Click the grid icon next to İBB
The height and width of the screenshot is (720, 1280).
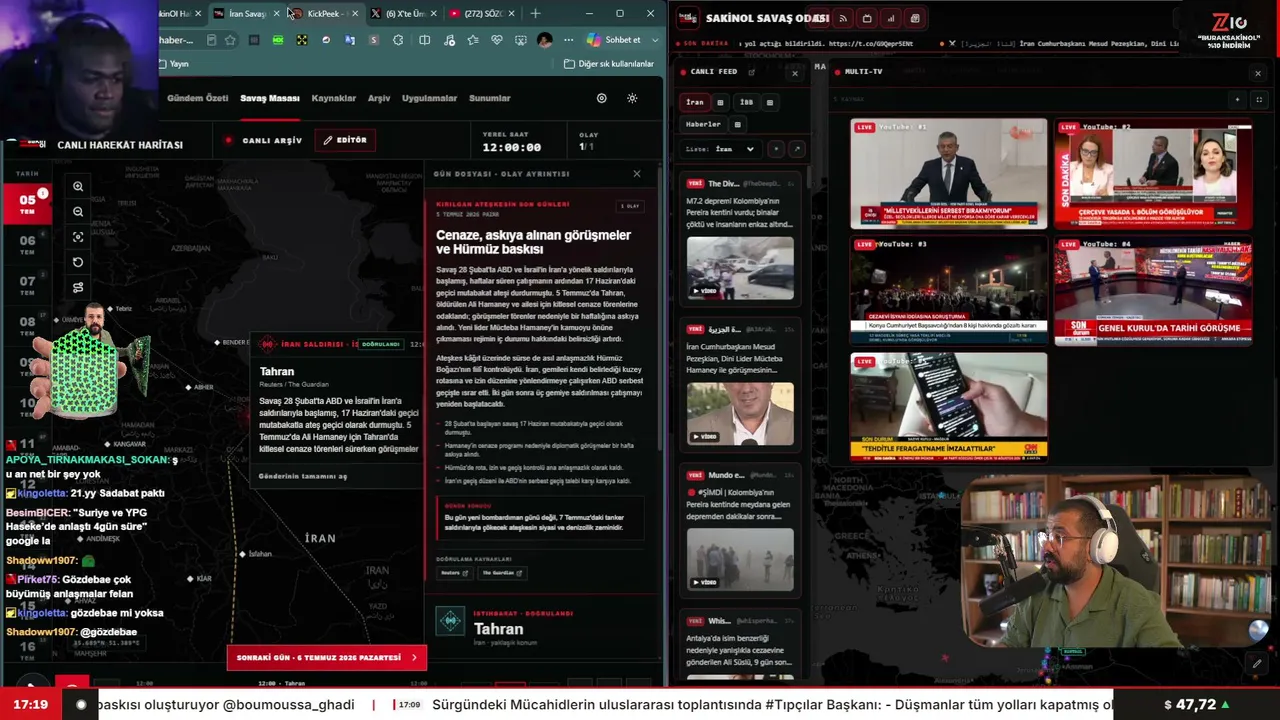click(769, 102)
